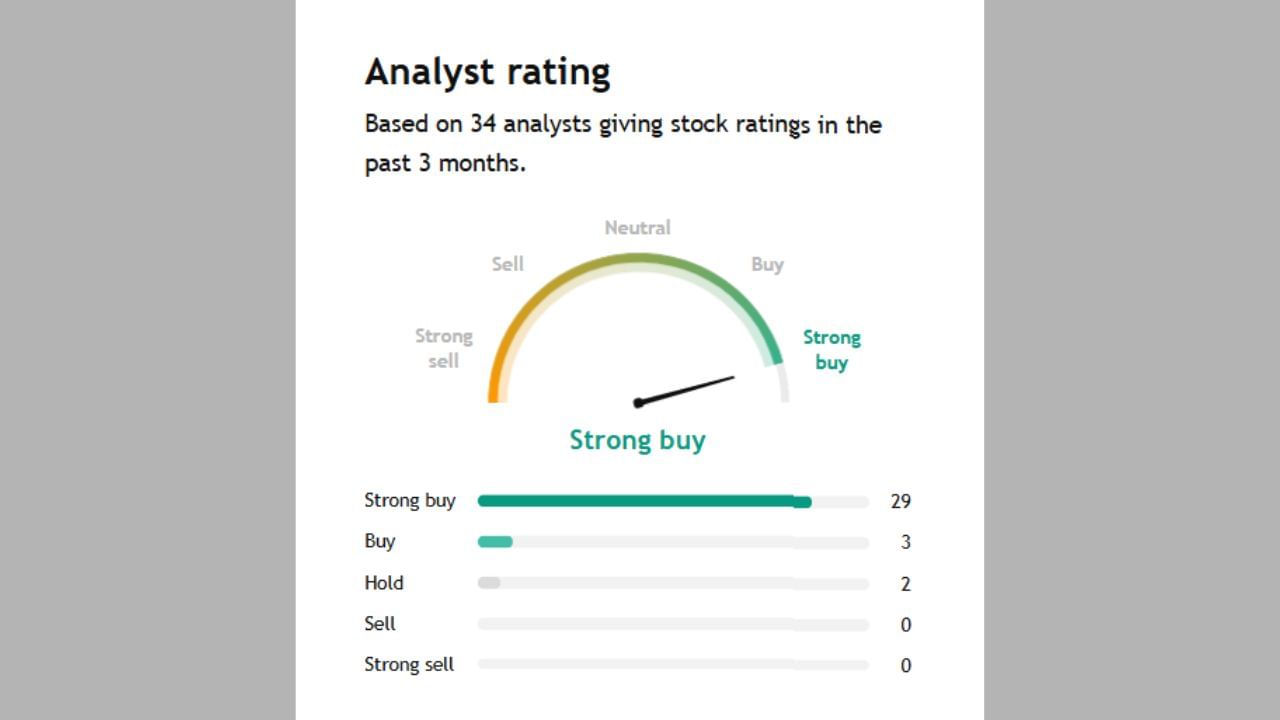Viewport: 1280px width, 720px height.
Task: Click the "Analyst rating" heading
Action: pos(487,72)
